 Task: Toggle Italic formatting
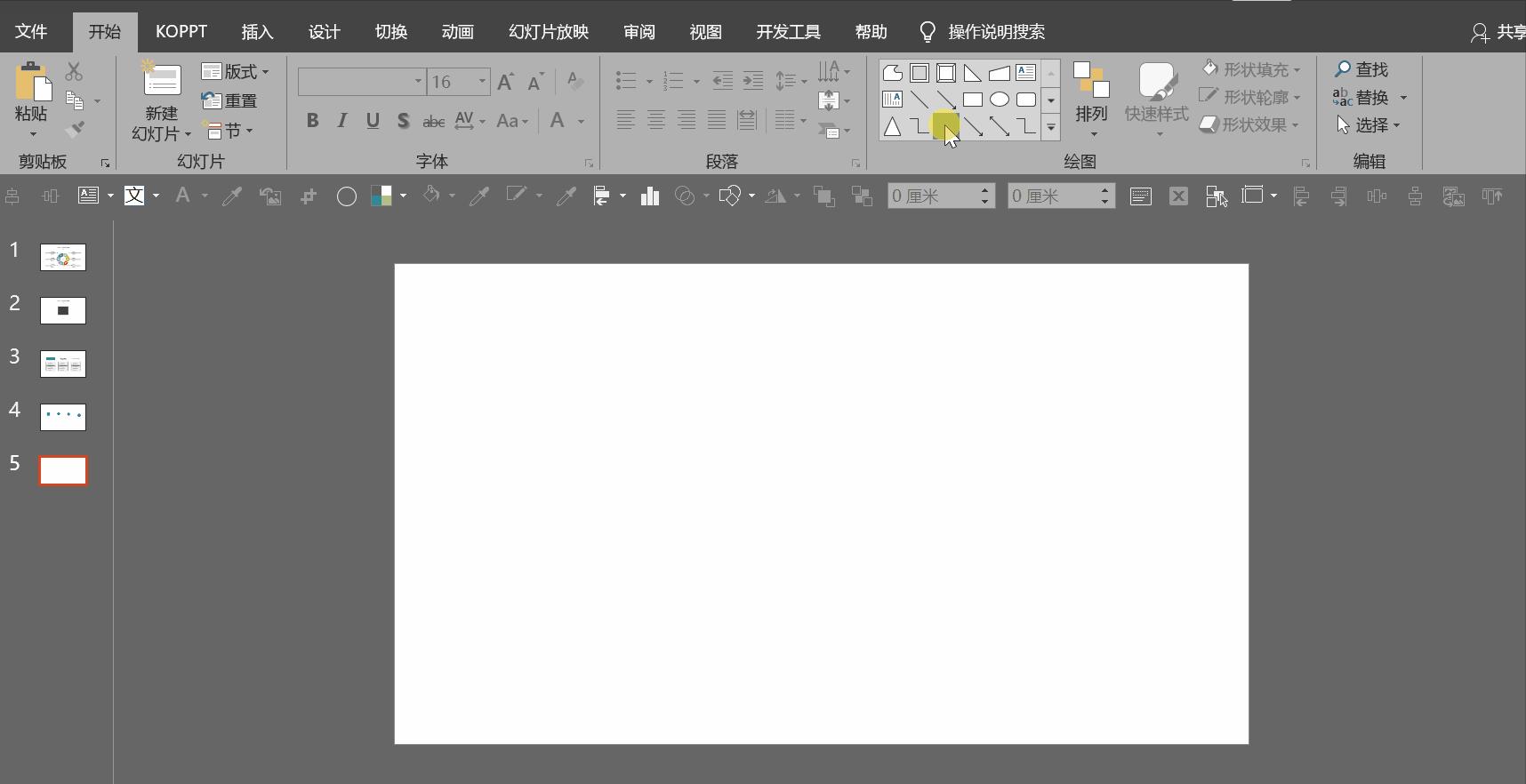click(342, 121)
